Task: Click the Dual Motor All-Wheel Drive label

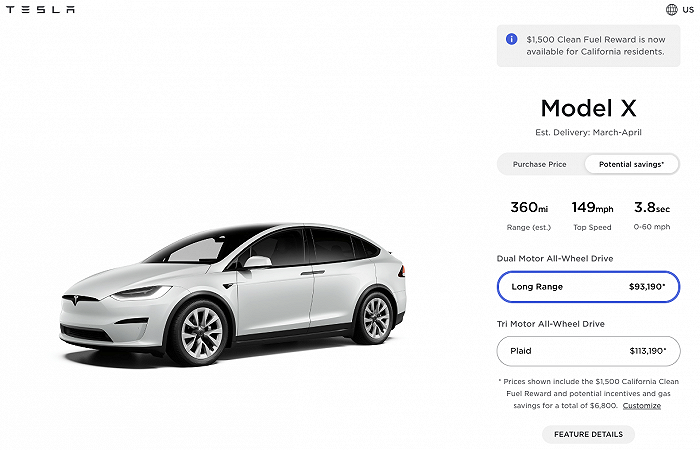Action: (x=555, y=259)
